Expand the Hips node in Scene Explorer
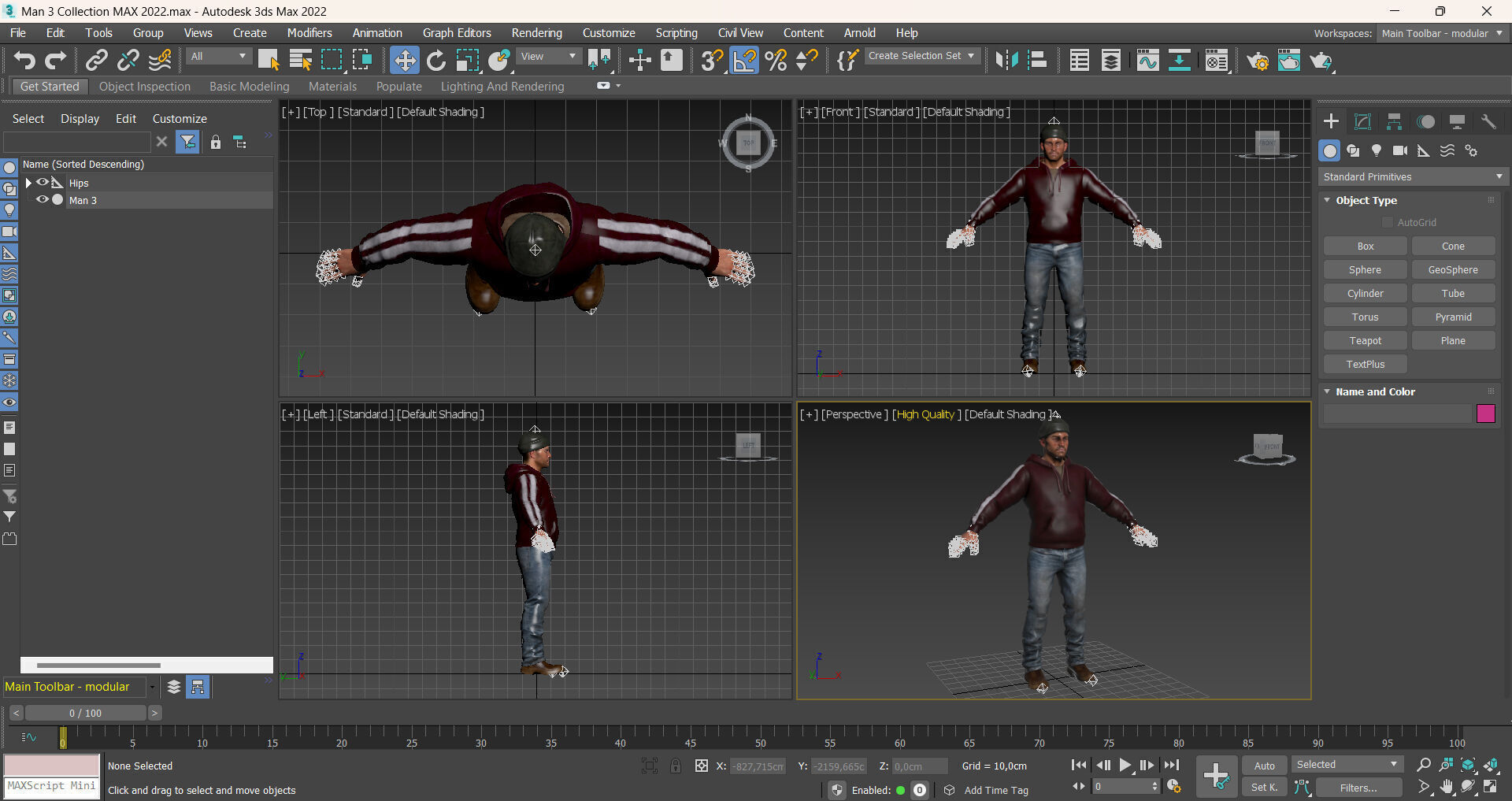Viewport: 1512px width, 801px height. point(28,183)
